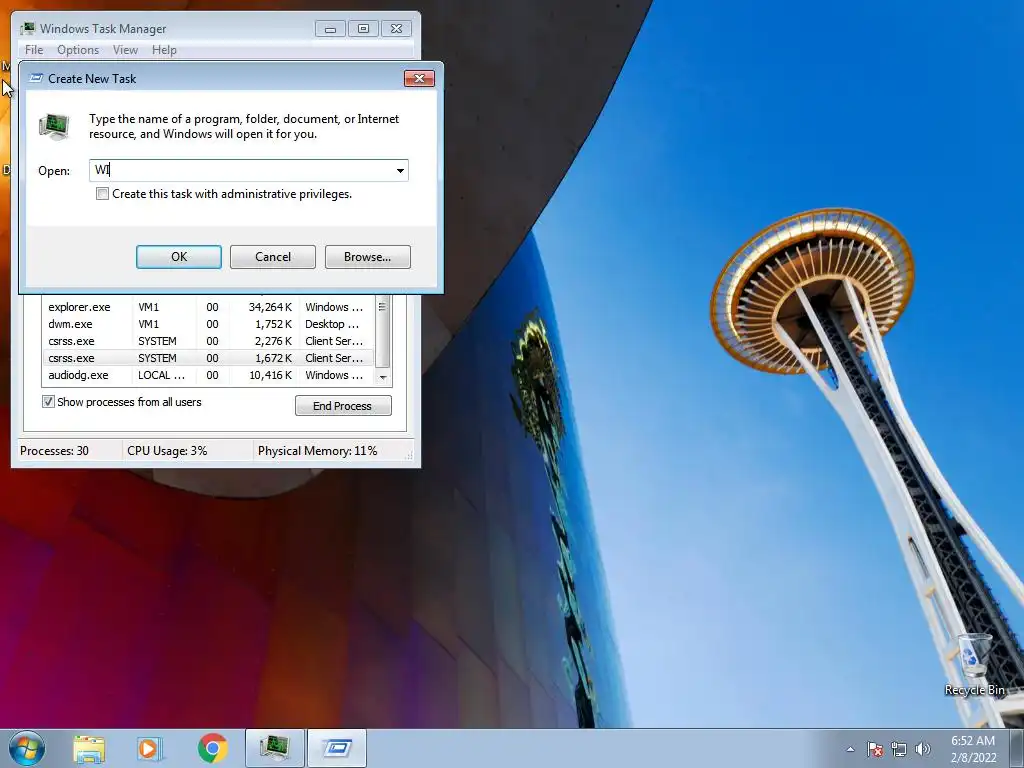Open the volume speaker tray icon
The image size is (1024, 768).
[922, 749]
